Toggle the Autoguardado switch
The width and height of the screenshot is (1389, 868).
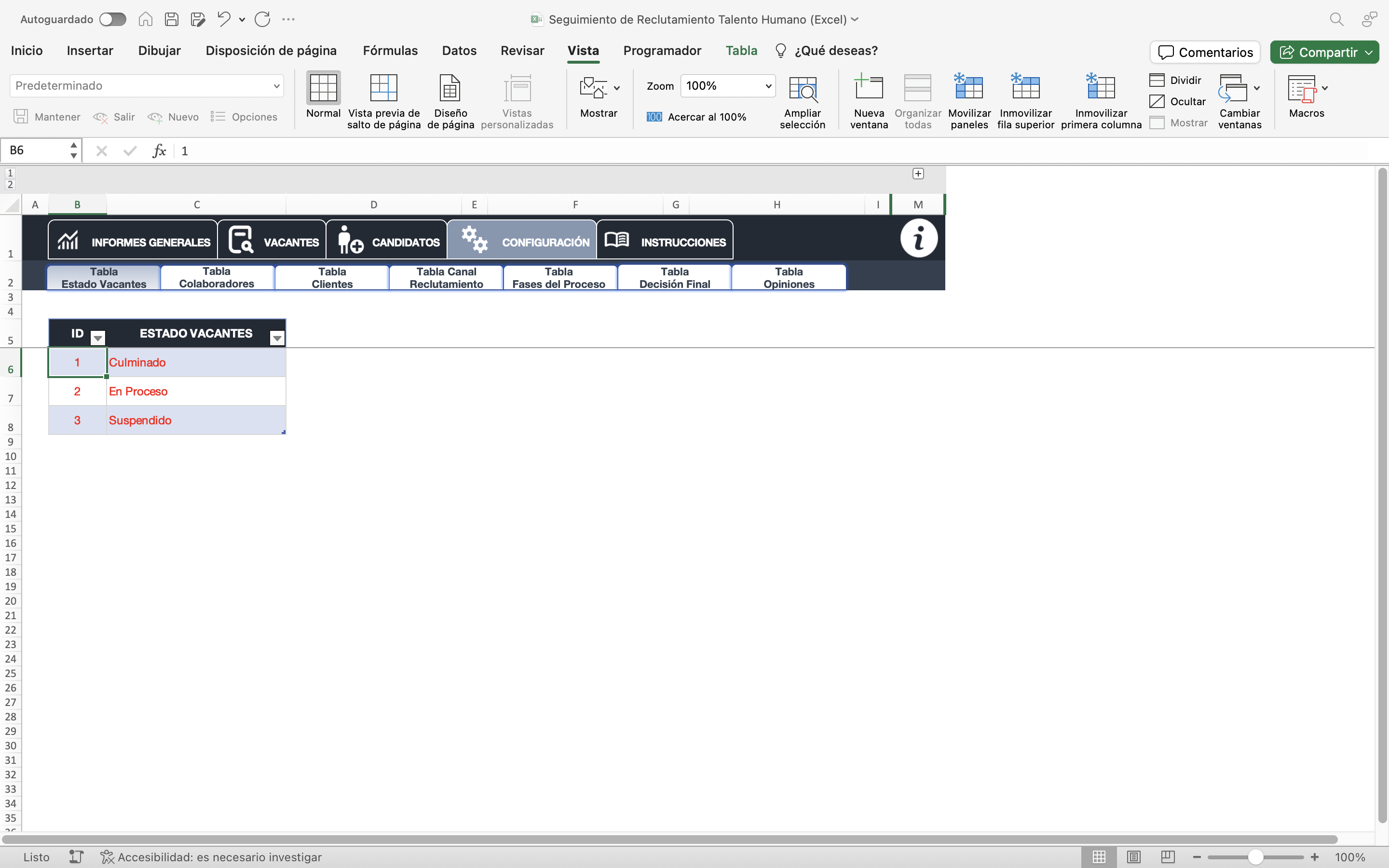(x=112, y=19)
